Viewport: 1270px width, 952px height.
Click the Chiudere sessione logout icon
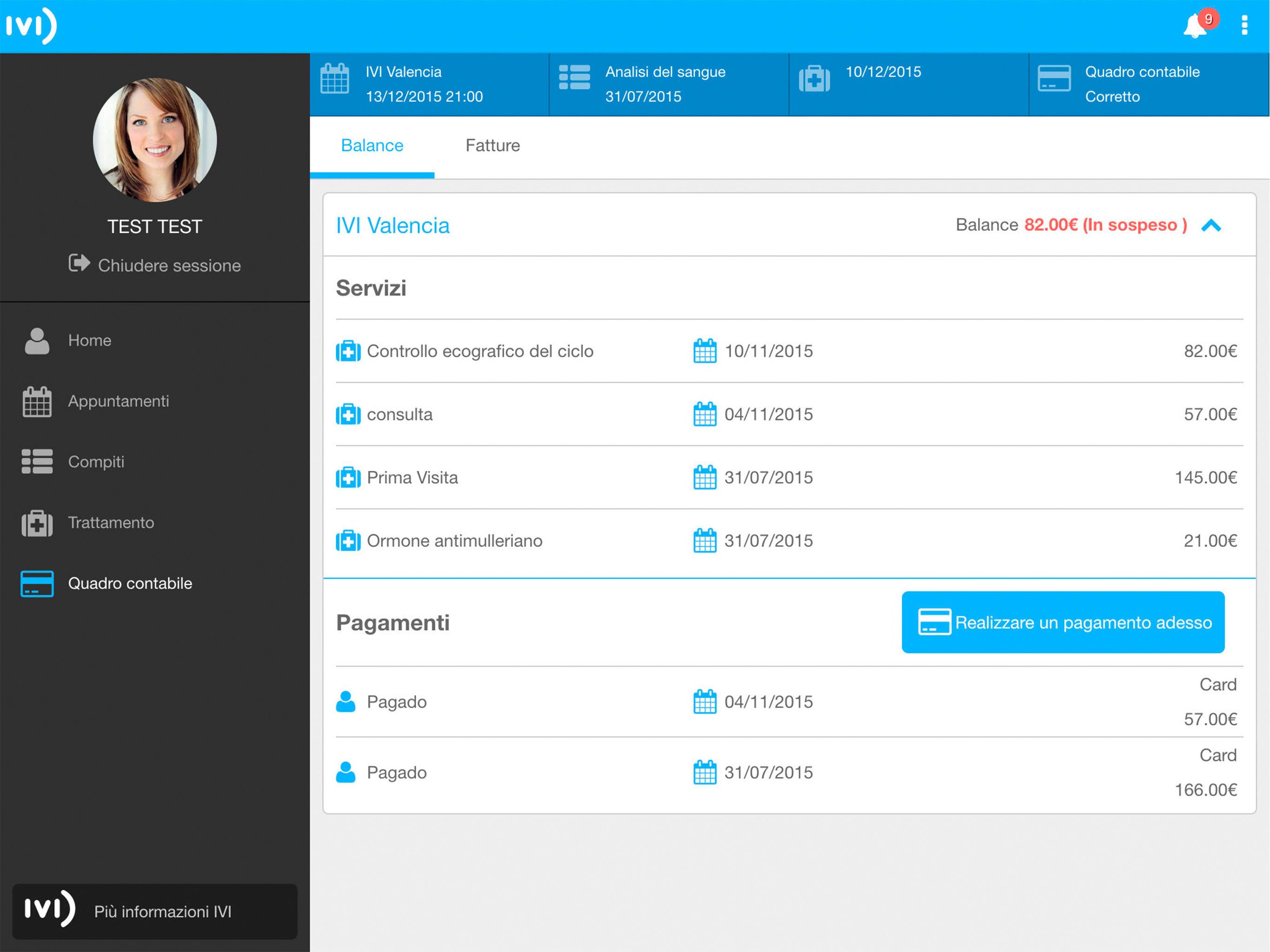point(79,263)
